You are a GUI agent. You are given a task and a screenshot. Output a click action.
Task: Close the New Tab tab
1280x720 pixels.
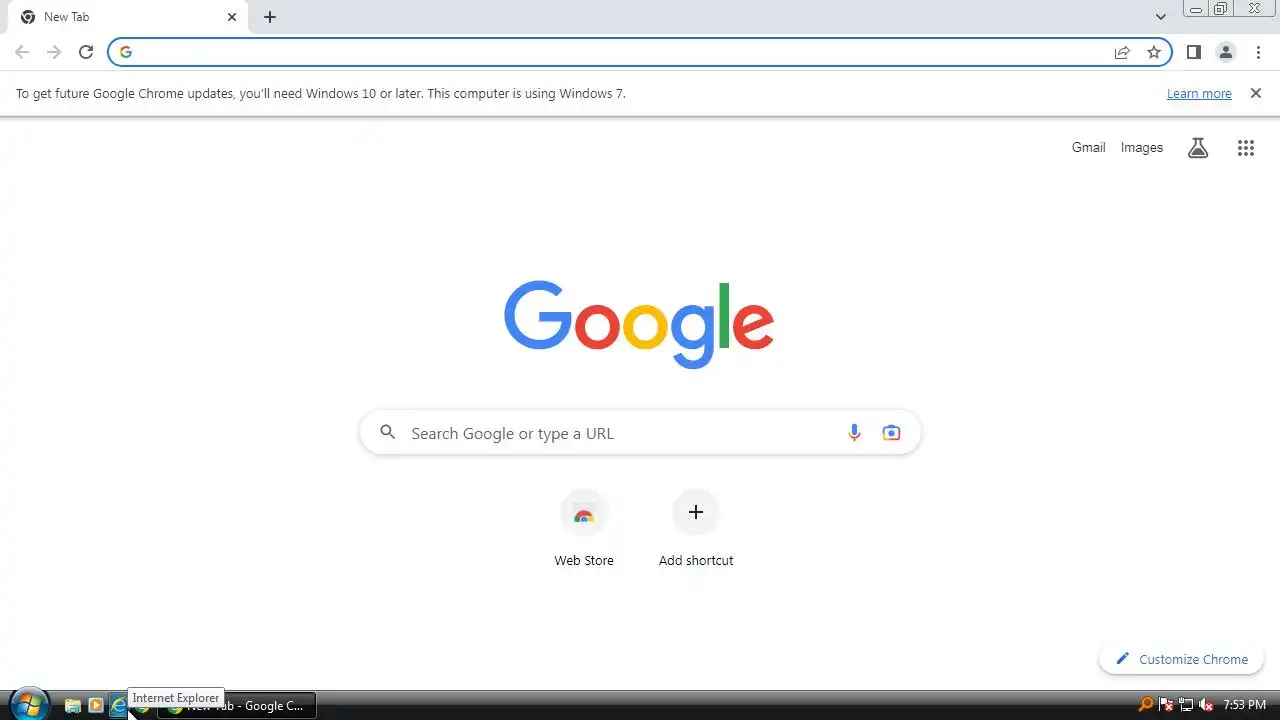[232, 17]
